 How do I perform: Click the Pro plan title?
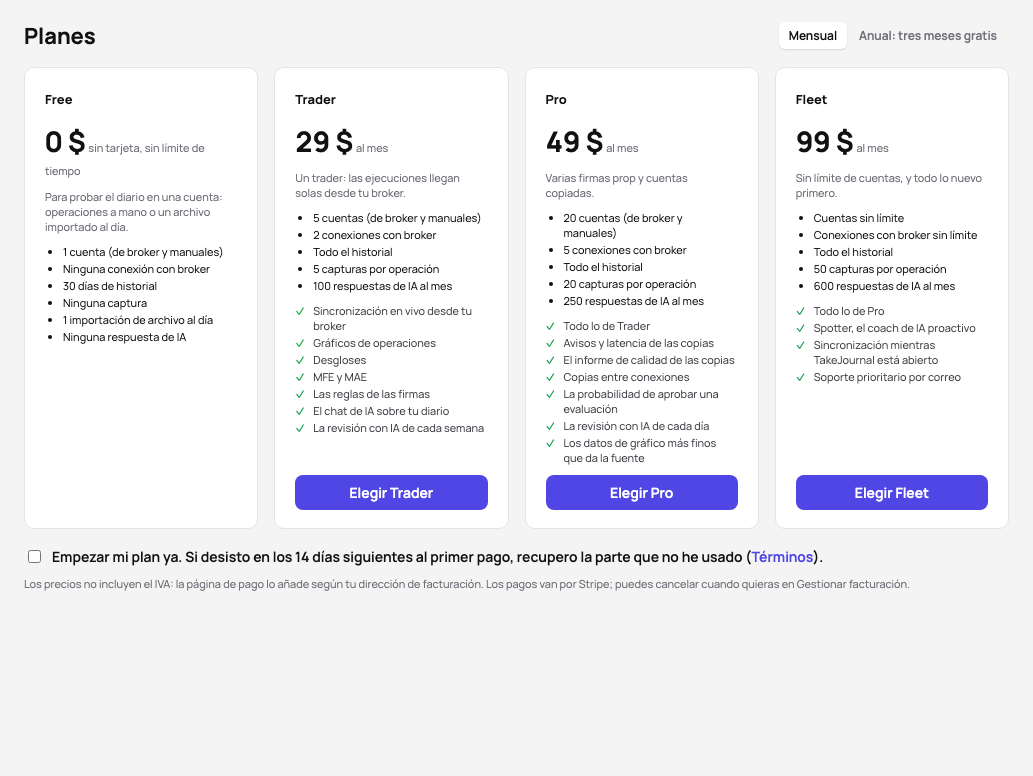click(x=556, y=99)
